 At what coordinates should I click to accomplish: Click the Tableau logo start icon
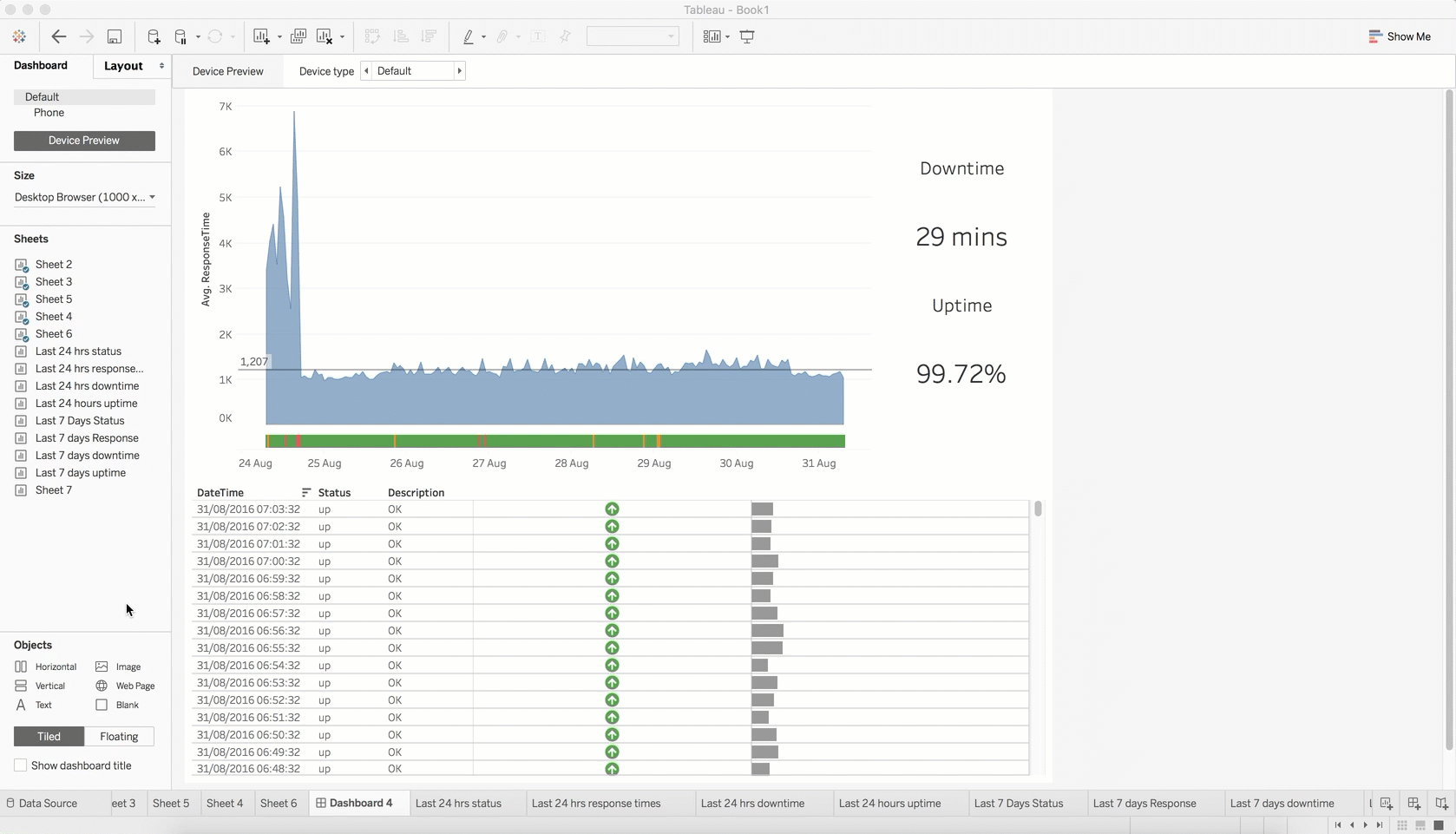click(19, 36)
